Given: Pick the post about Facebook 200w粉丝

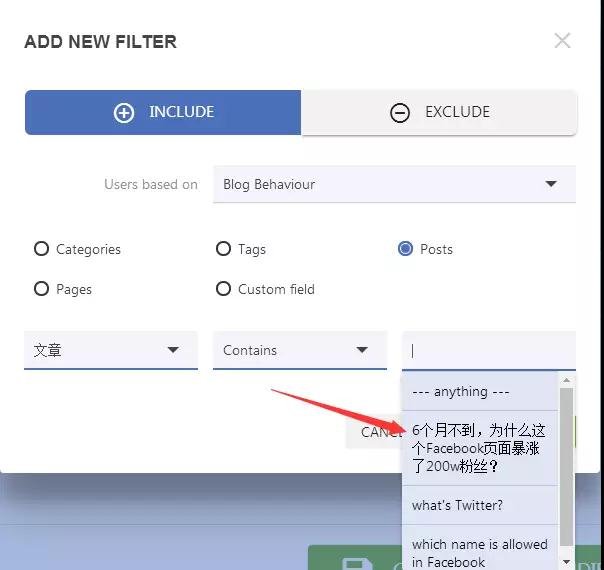Looking at the screenshot, I should tap(480, 448).
